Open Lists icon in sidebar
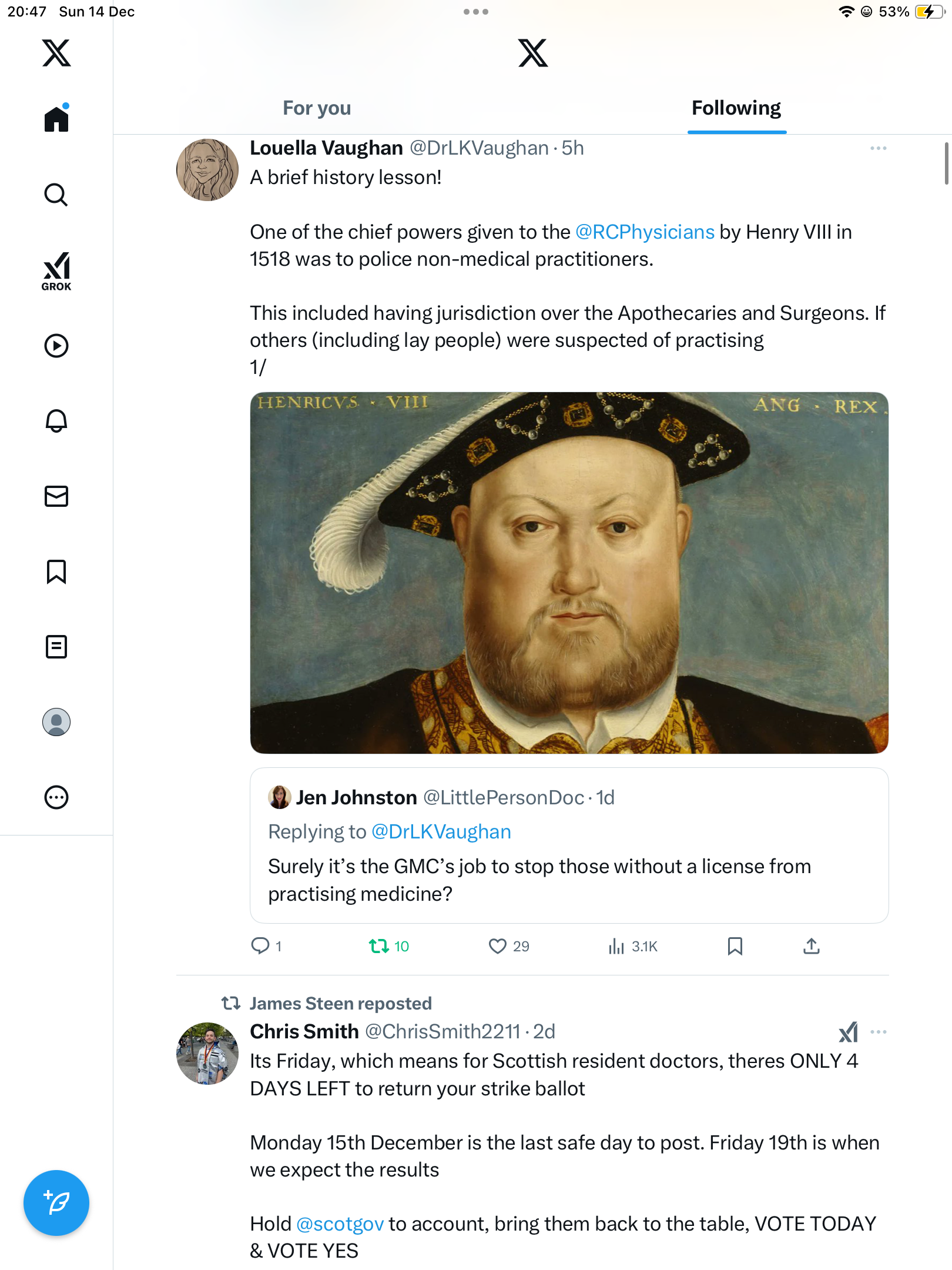Image resolution: width=952 pixels, height=1270 pixels. [56, 647]
